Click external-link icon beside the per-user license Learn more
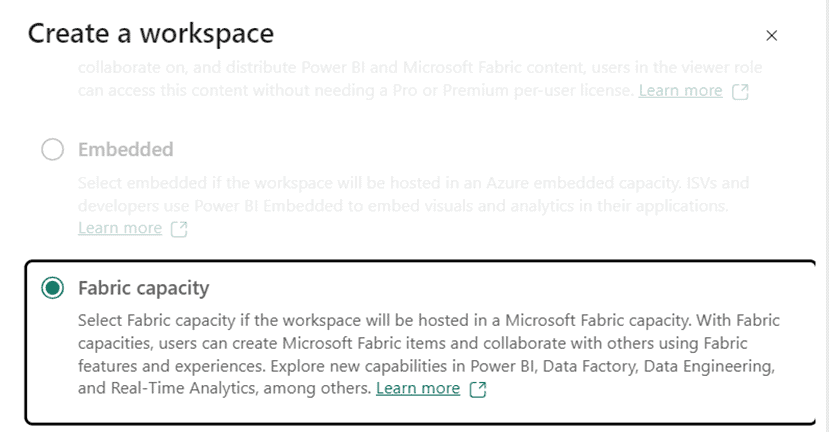The width and height of the screenshot is (829, 432). pyautogui.click(x=740, y=91)
